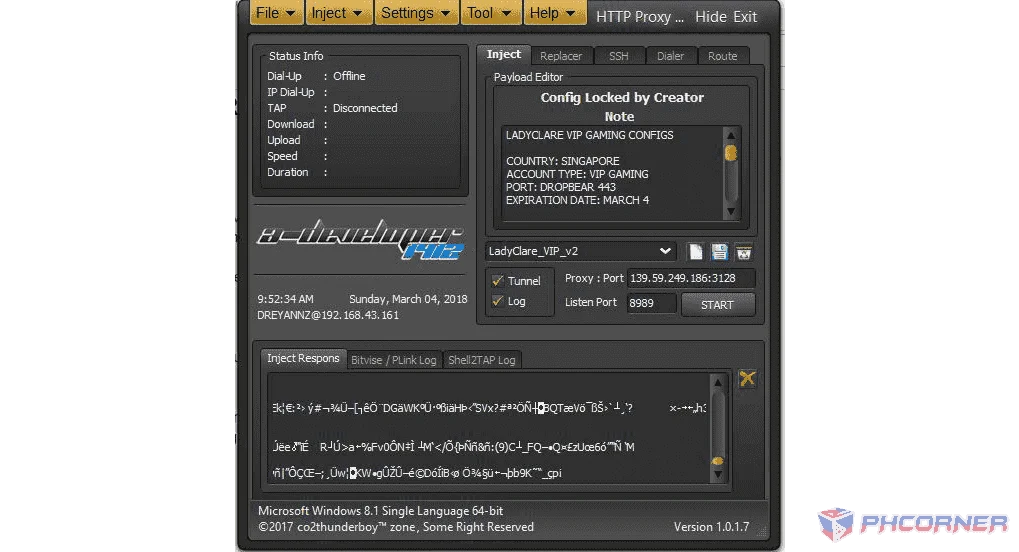This screenshot has width=1019, height=552.
Task: Select the Bitvise / PLink Log tab
Action: coord(394,360)
